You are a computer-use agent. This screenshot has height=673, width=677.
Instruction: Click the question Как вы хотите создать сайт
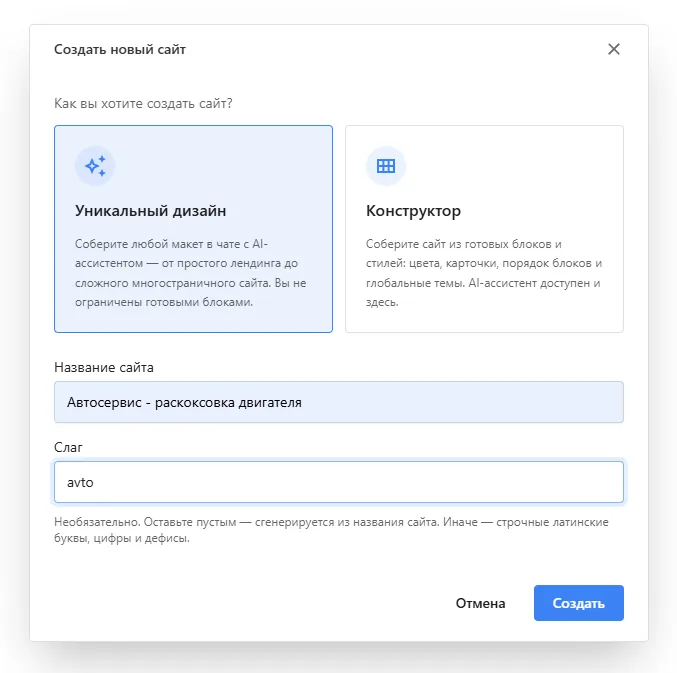click(x=143, y=104)
